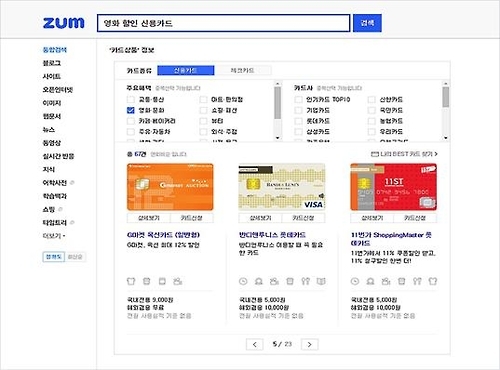Go to the previous card page arrow
Image resolution: width=500 pixels, height=370 pixels.
[x=255, y=344]
